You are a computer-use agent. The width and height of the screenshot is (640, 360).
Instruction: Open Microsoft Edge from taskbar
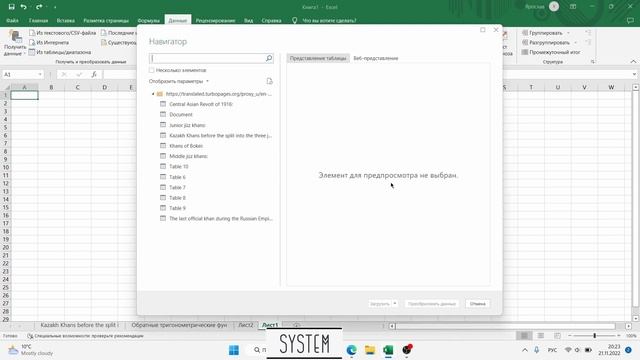351,350
